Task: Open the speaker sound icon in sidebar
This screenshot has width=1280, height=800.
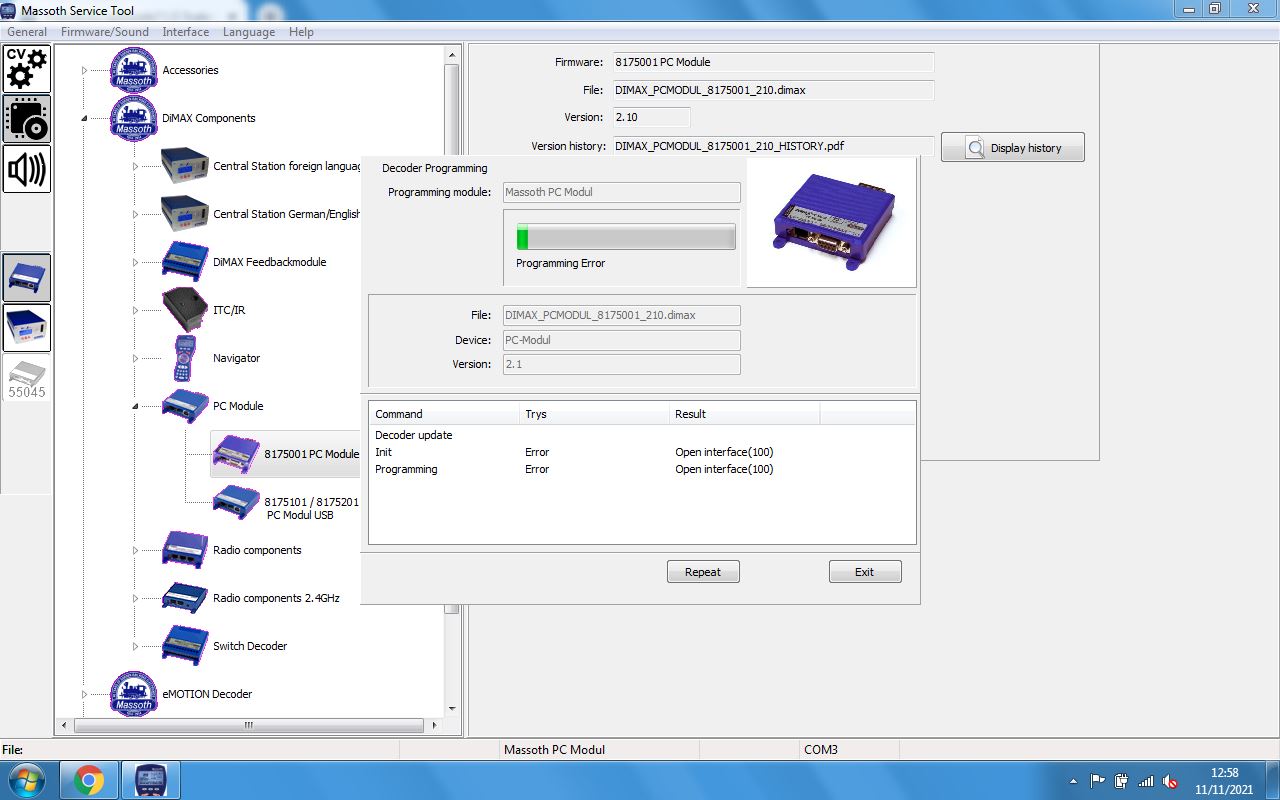Action: pos(27,169)
